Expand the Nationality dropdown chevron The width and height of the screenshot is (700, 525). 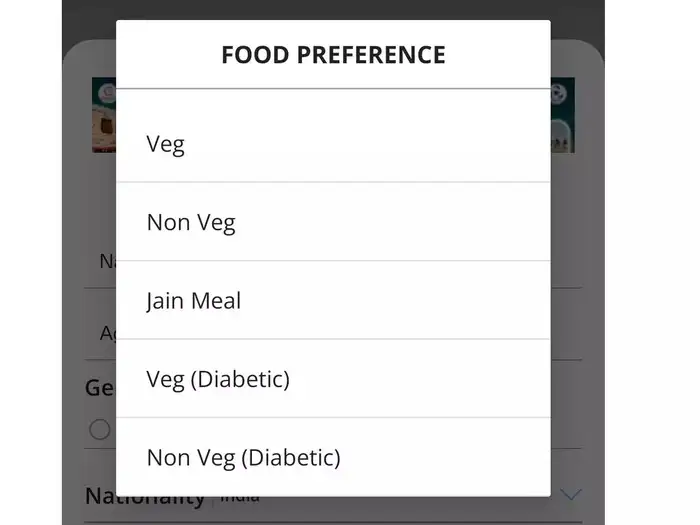(x=571, y=494)
